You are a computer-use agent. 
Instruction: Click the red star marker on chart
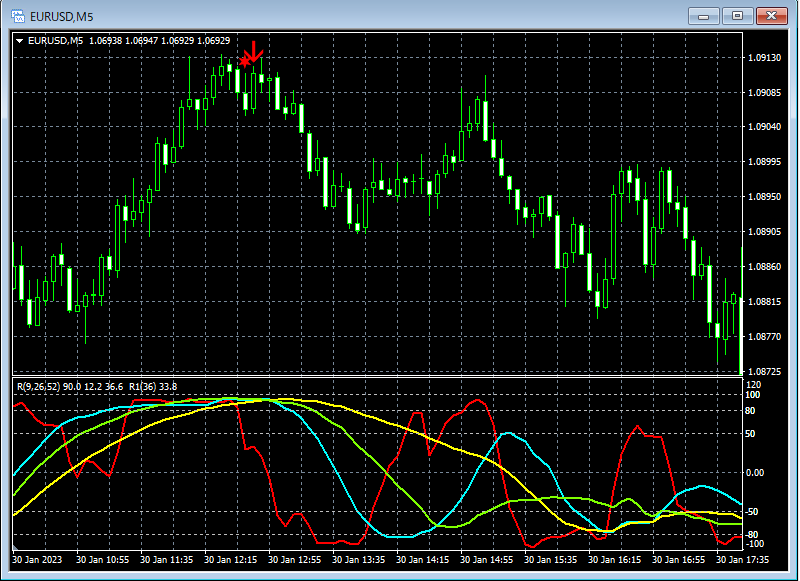tap(244, 62)
